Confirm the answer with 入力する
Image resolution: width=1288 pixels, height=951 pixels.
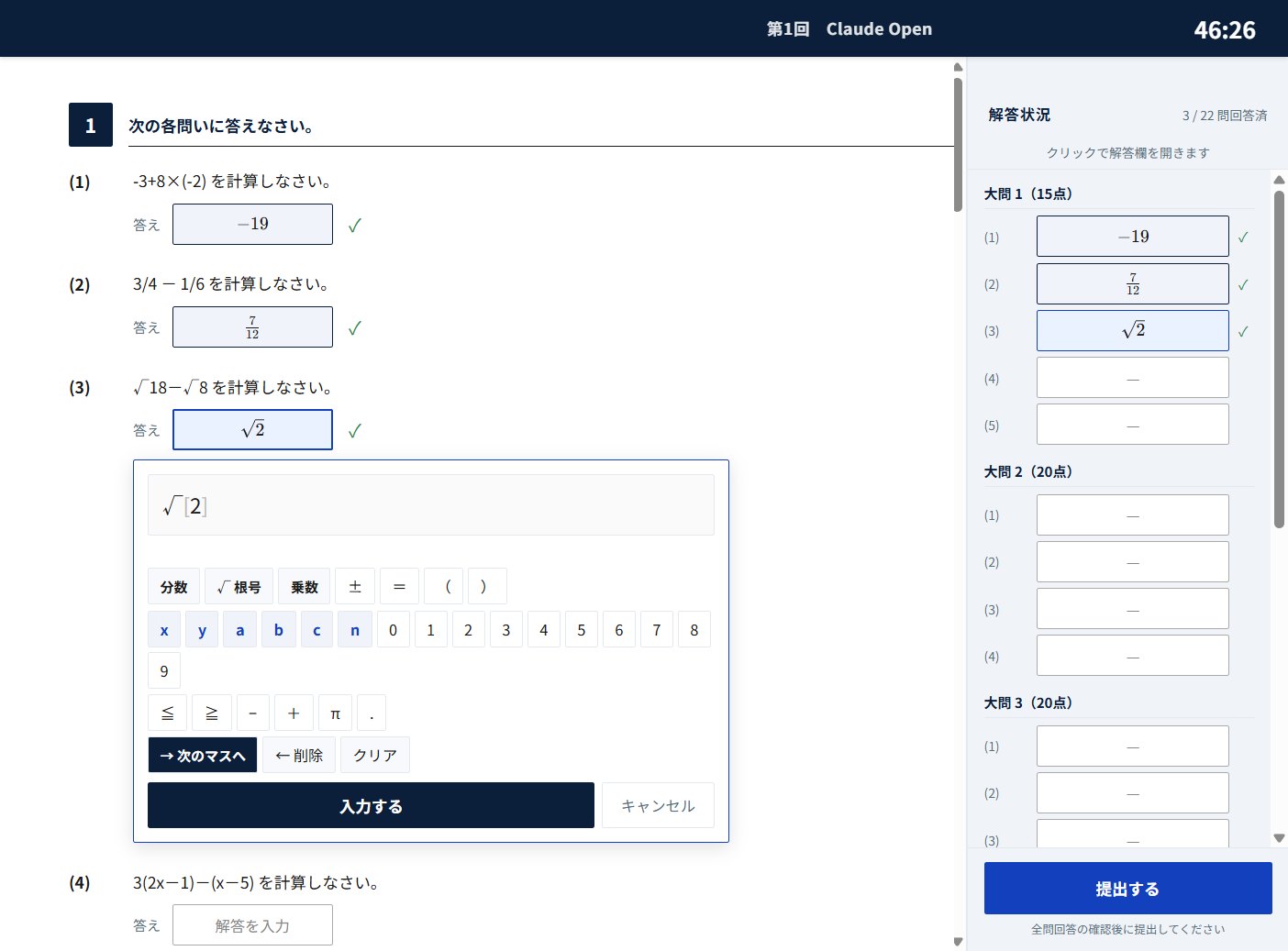371,805
